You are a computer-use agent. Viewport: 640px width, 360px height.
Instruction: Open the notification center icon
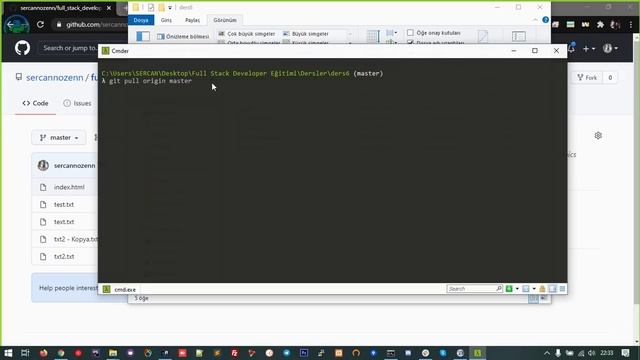coord(626,353)
